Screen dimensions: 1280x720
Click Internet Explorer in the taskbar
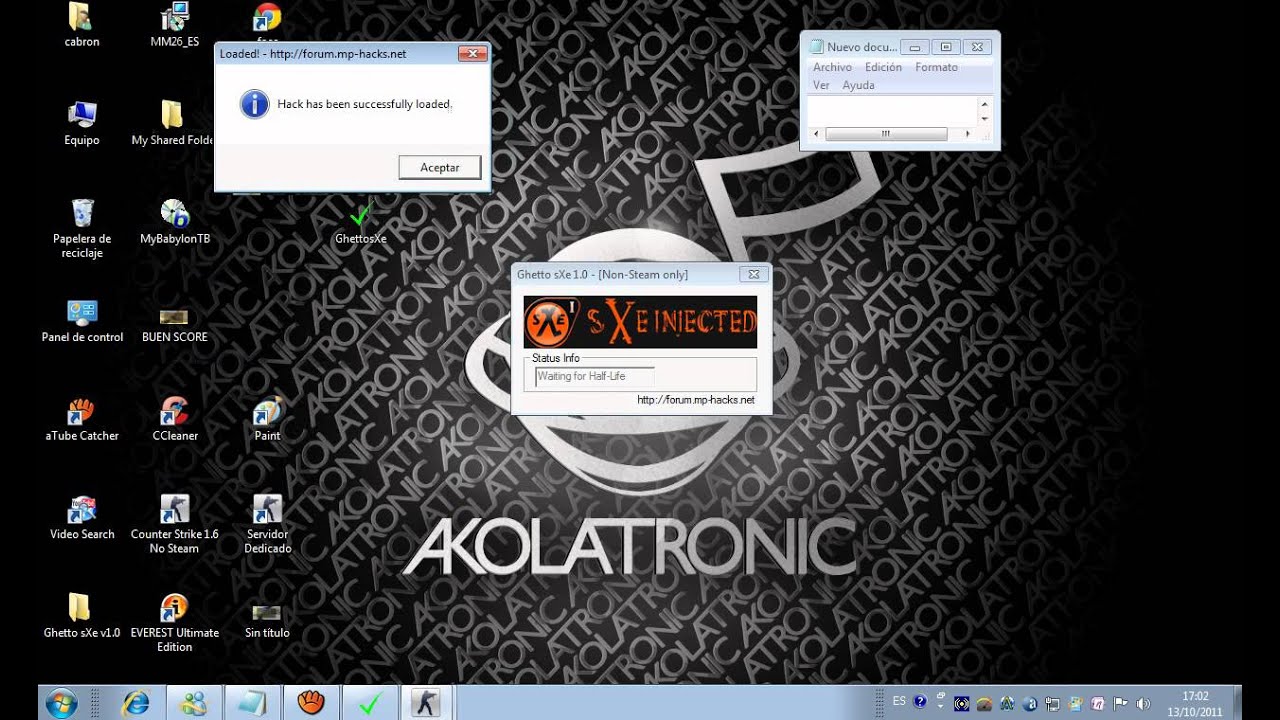coord(135,703)
